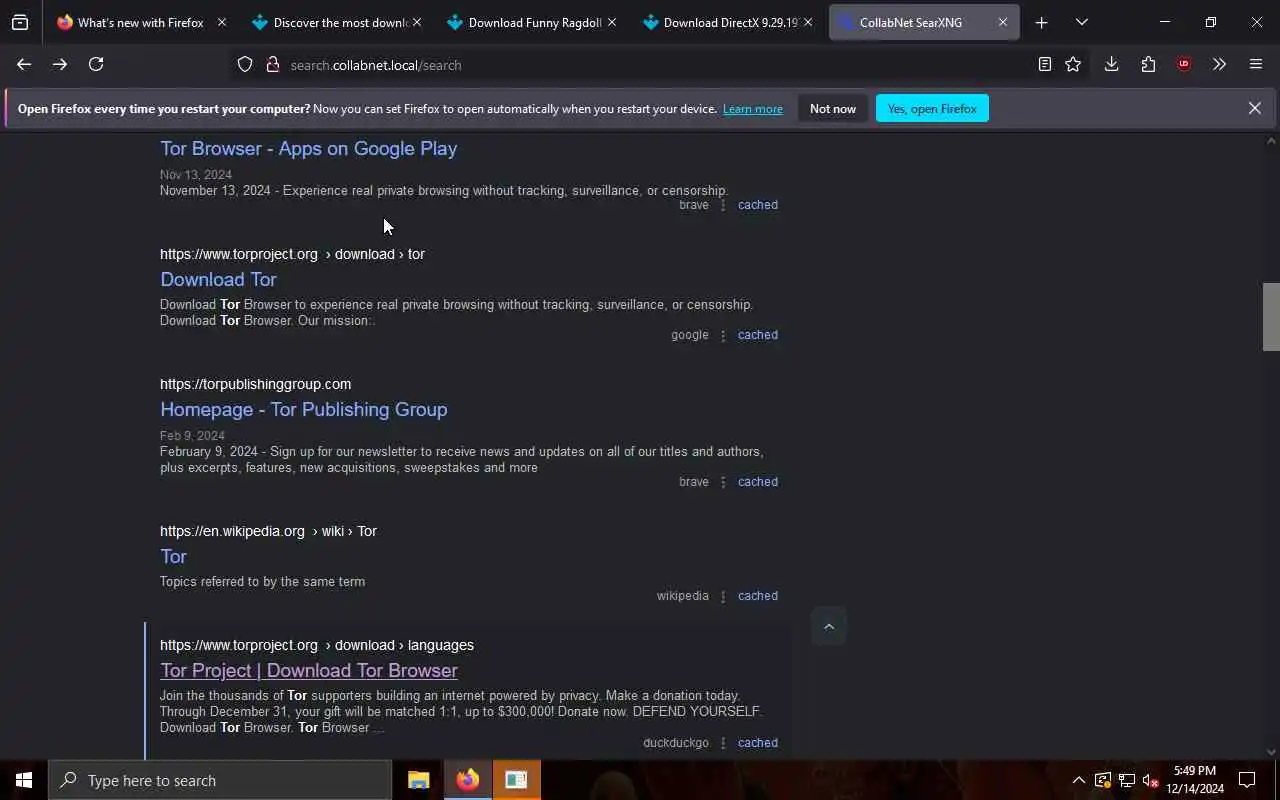List all tabs dropdown
The image size is (1280, 800).
click(x=1081, y=22)
